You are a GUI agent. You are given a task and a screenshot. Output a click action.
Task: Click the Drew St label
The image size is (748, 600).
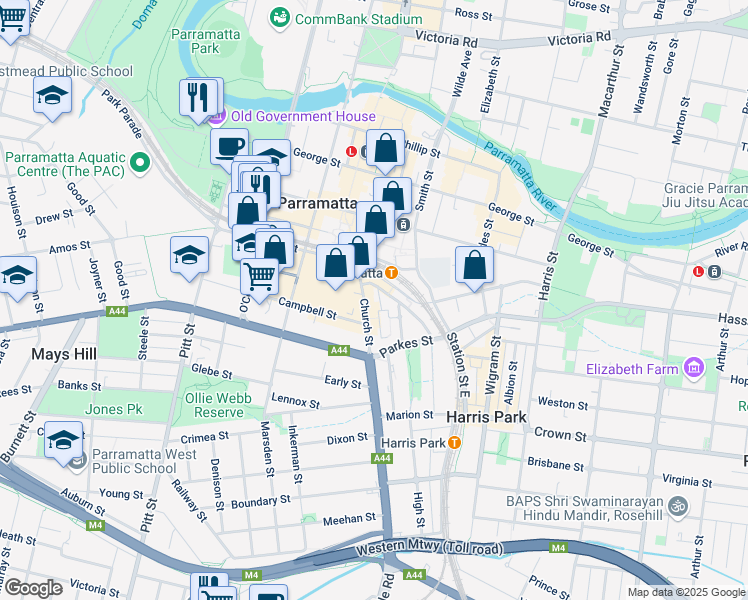tap(54, 217)
